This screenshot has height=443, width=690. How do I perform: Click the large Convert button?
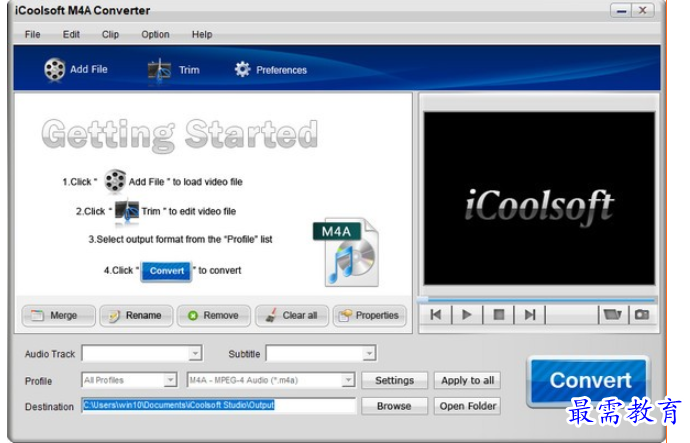(x=588, y=381)
